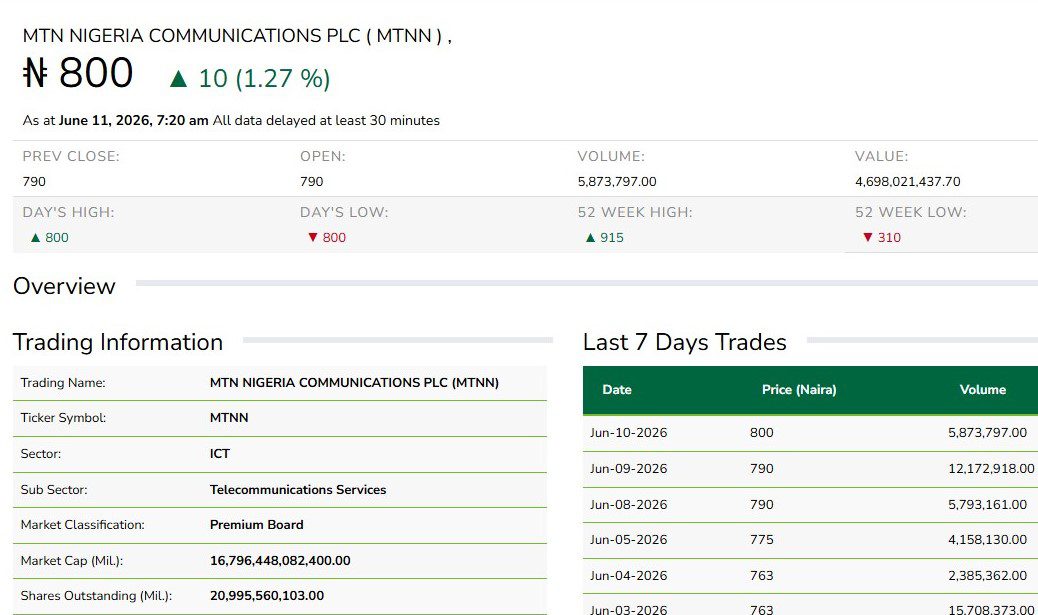Viewport: 1038px width, 615px height.
Task: Click the Trading Information heading
Action: [118, 342]
